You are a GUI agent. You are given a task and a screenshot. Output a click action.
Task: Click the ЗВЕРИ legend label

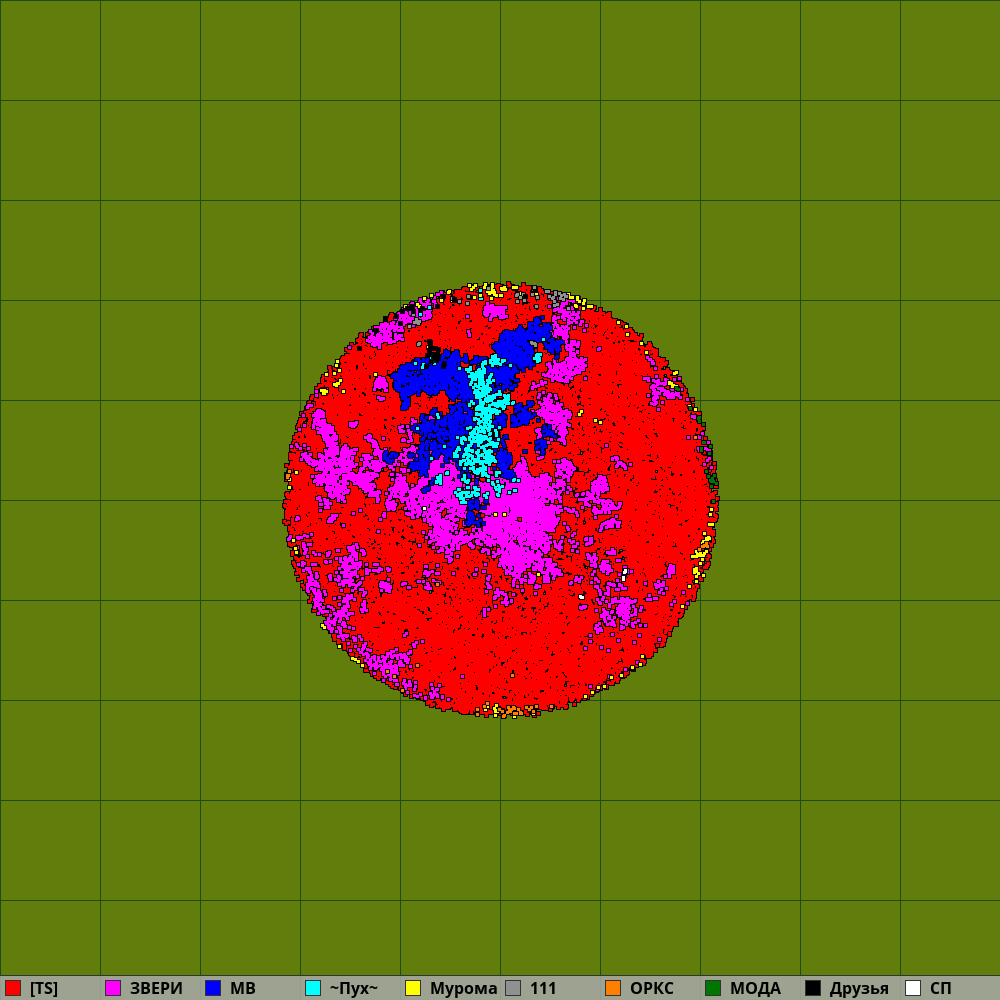pos(156,989)
